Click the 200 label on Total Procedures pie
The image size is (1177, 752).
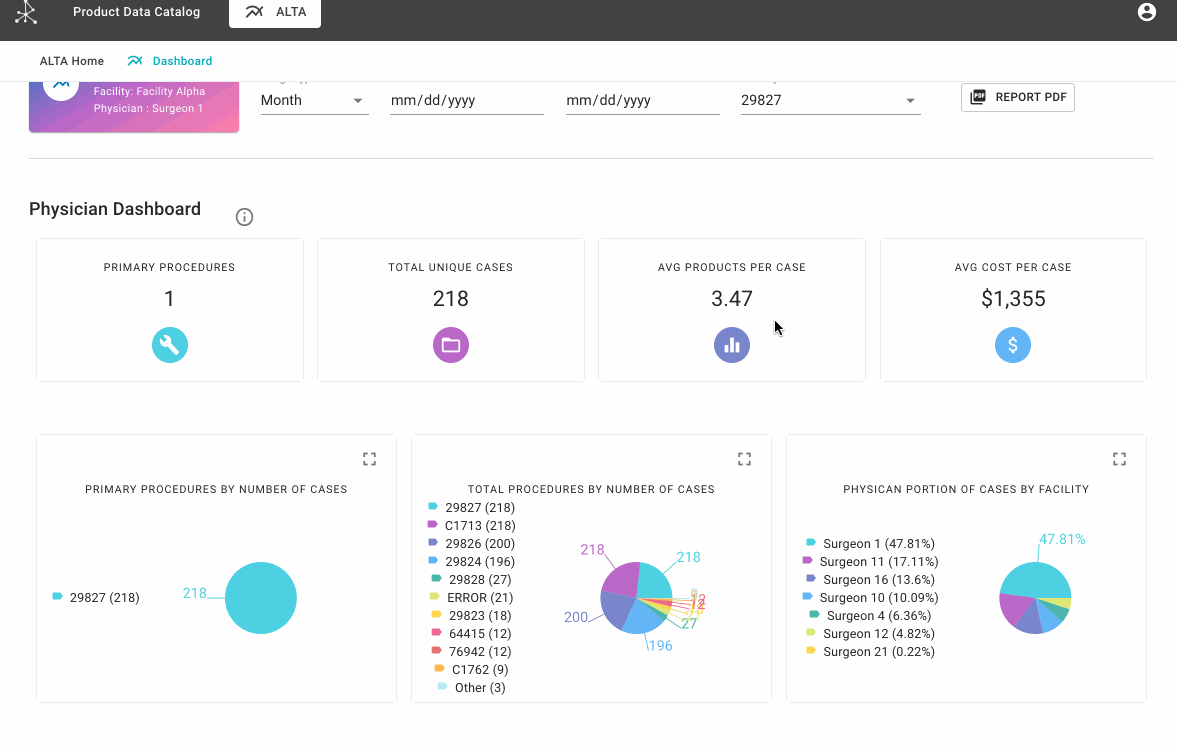pyautogui.click(x=576, y=617)
